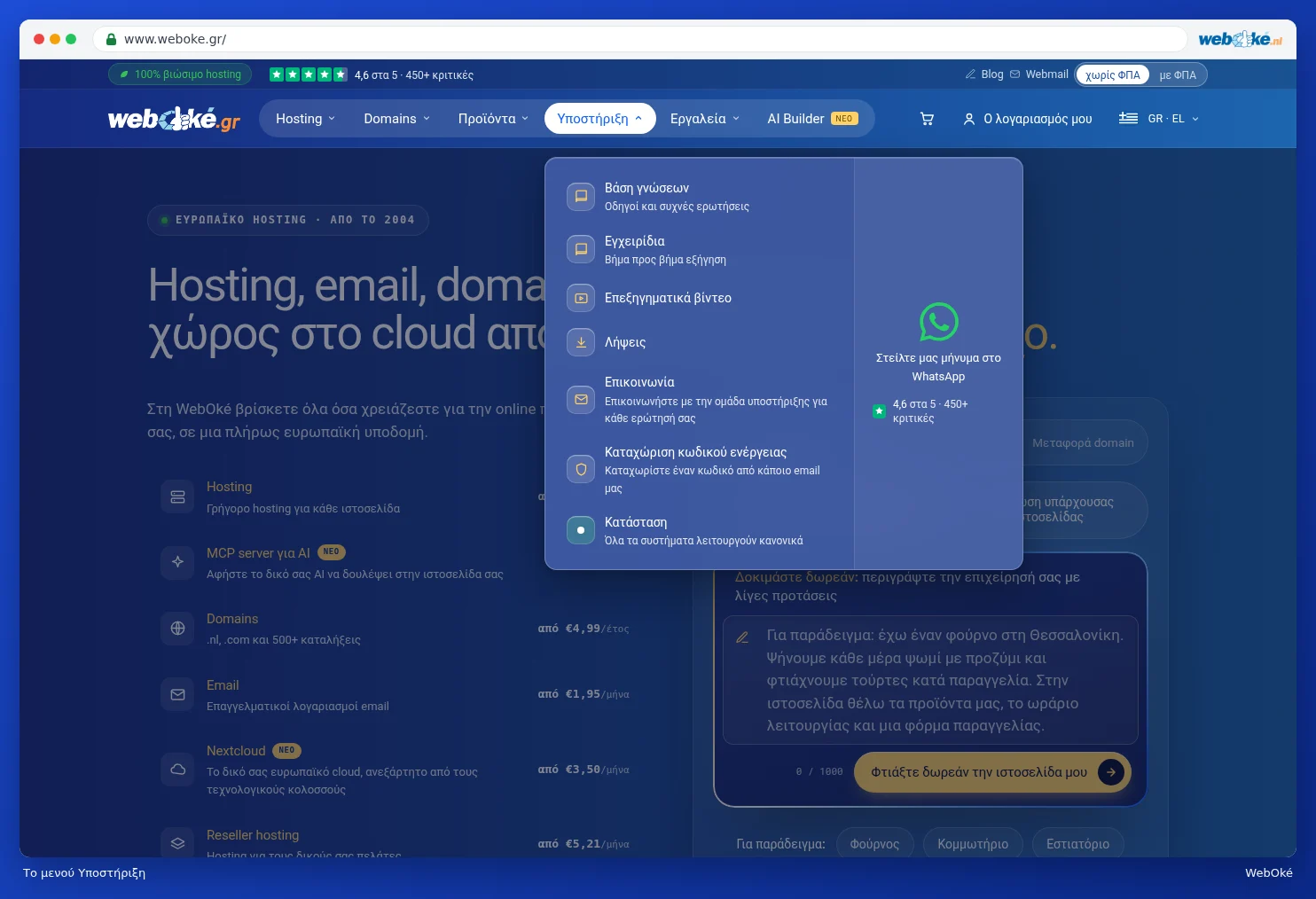Open the Webmail link
Viewport: 1316px width, 899px height.
click(1039, 74)
